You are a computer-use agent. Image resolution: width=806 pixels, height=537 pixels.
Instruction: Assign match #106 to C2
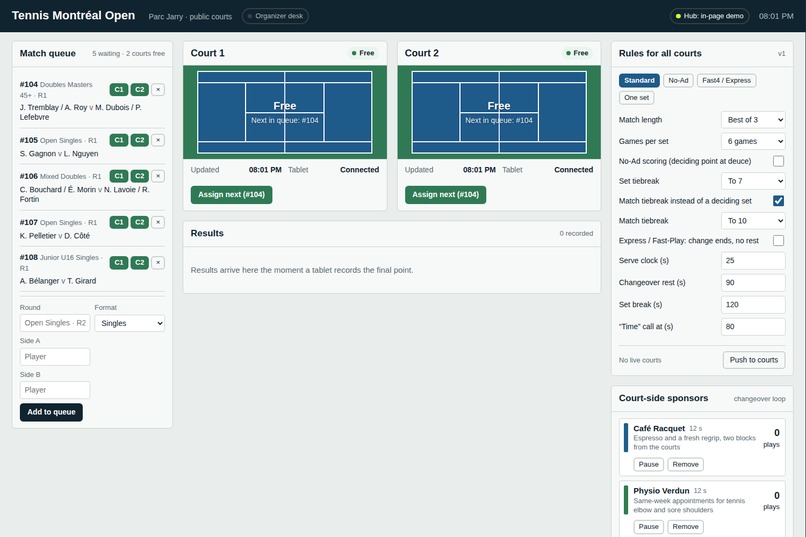click(139, 176)
